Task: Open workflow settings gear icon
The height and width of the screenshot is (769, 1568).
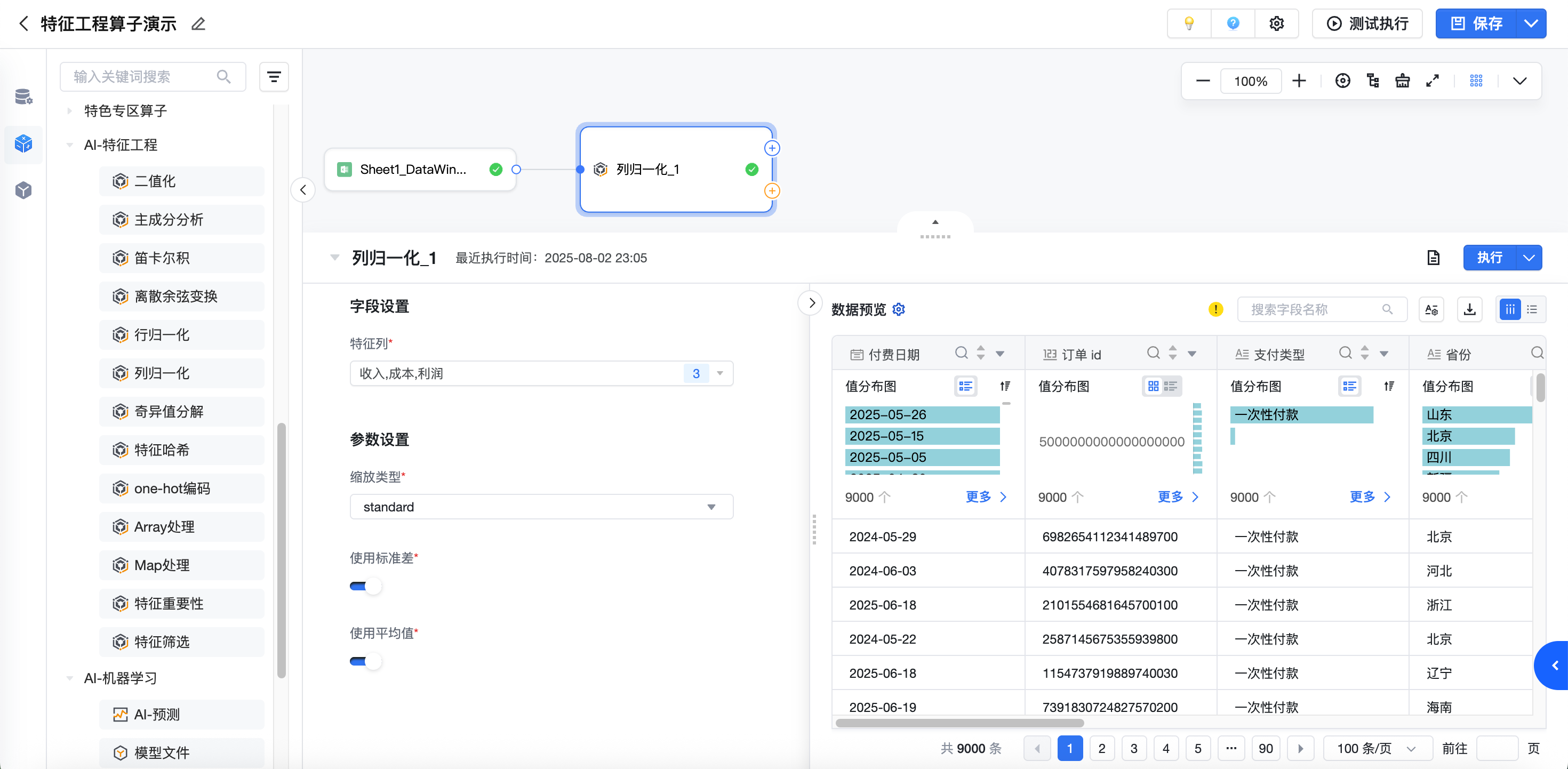Action: coord(1276,24)
